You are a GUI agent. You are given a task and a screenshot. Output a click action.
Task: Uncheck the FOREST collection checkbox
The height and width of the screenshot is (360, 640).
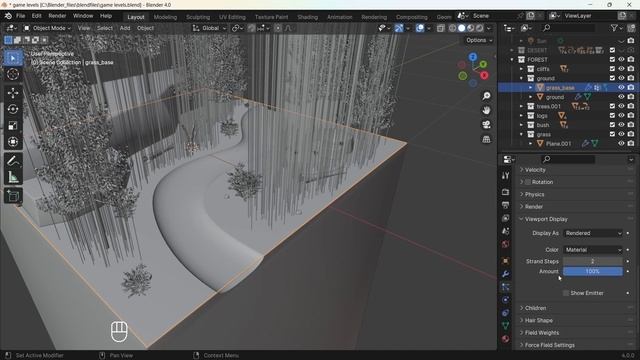612,59
